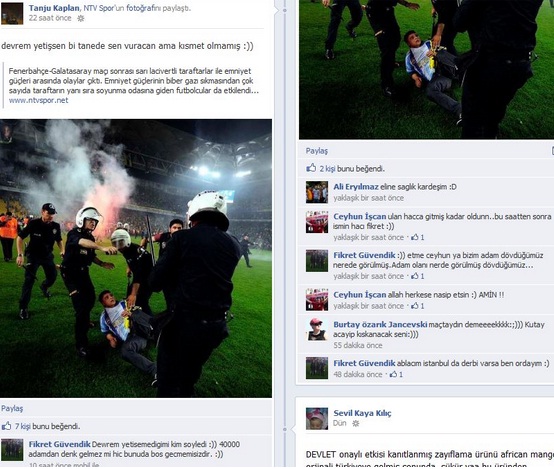Click Paylaş under the right-hand photo
554x469 pixels.
point(317,151)
